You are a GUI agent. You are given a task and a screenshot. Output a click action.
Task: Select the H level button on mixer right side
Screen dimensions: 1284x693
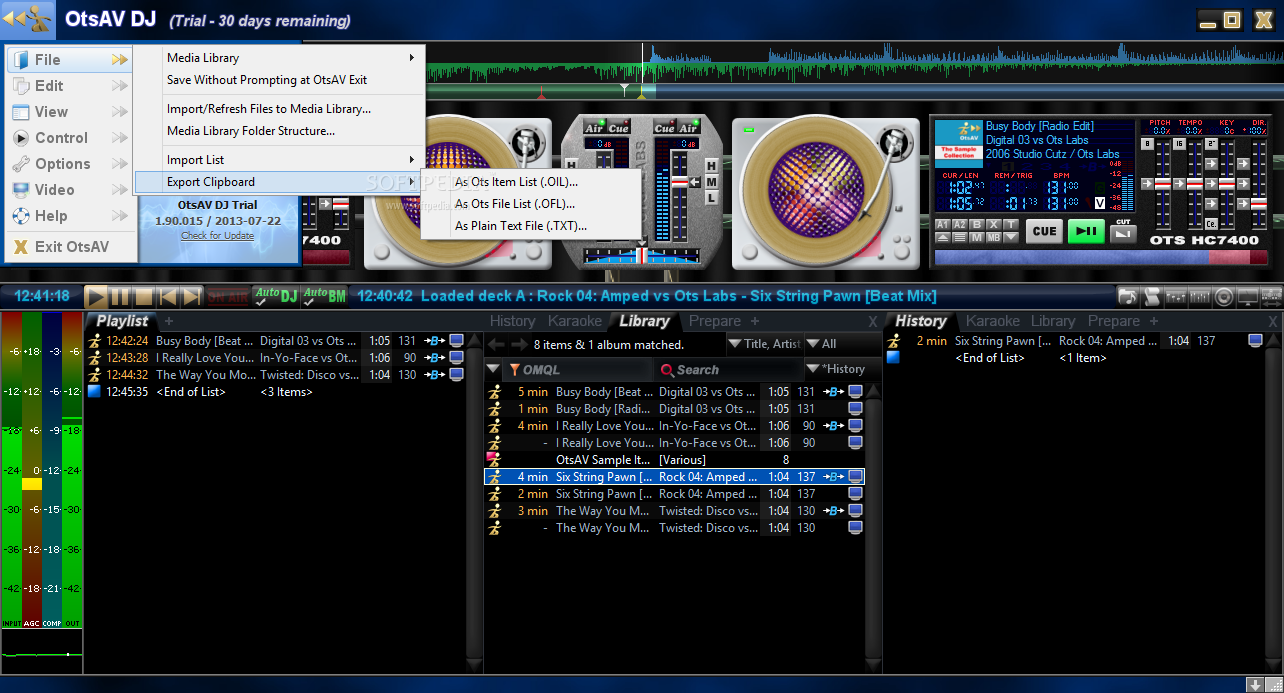tap(711, 166)
